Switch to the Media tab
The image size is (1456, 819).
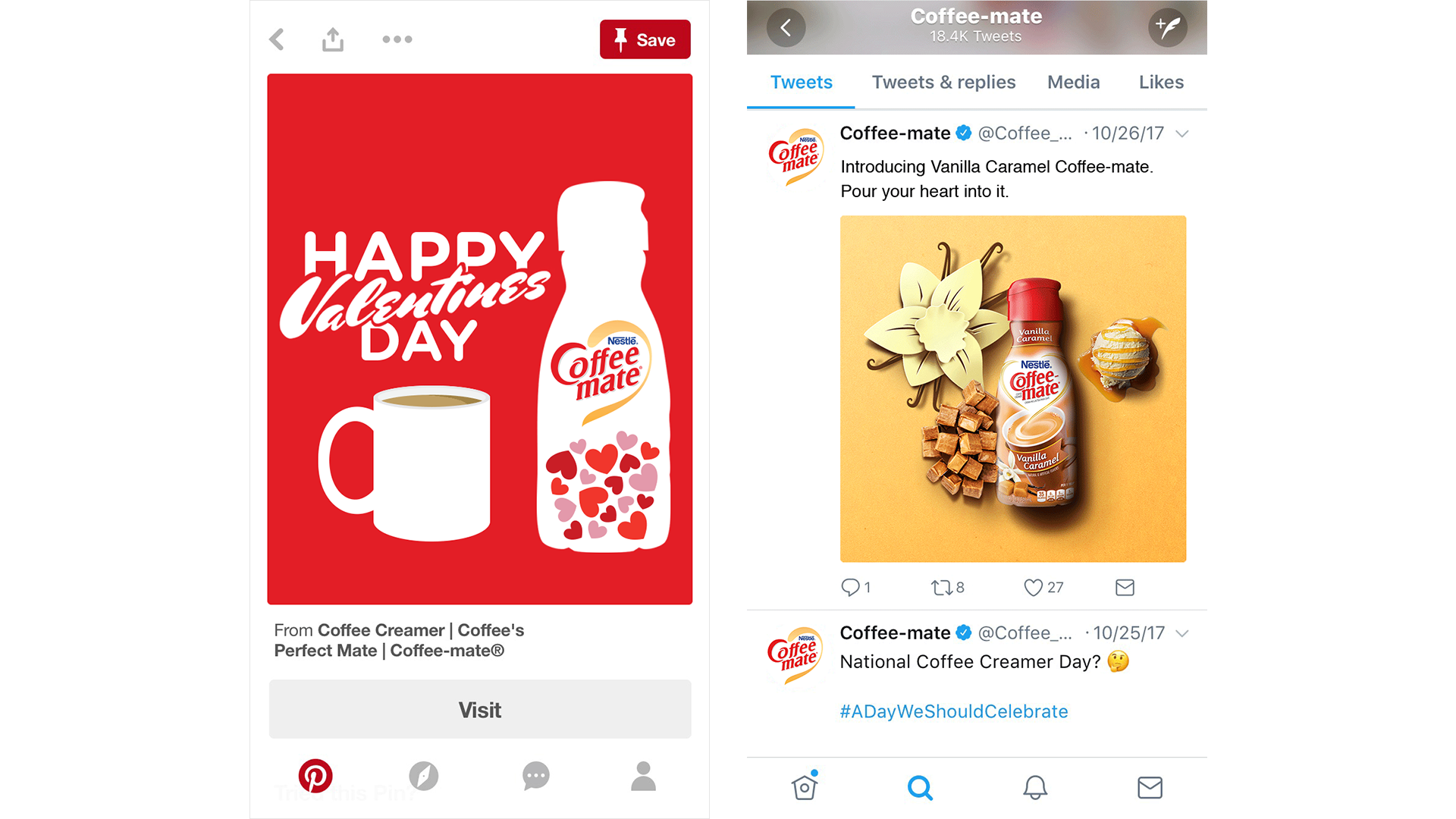point(1073,83)
